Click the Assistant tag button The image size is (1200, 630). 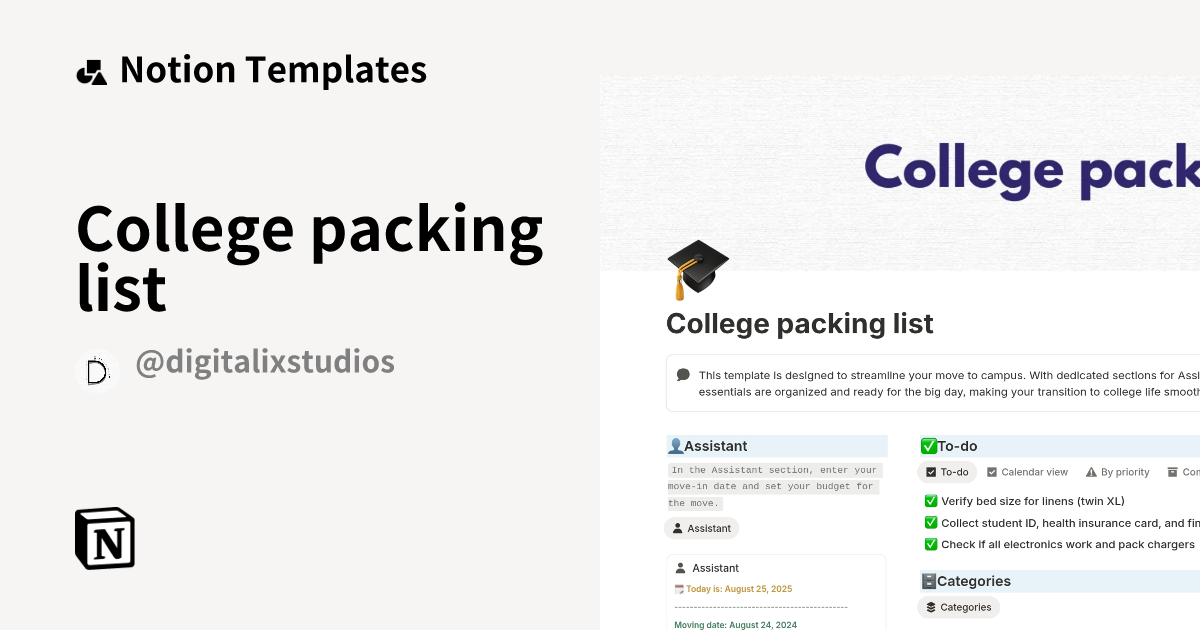click(701, 528)
